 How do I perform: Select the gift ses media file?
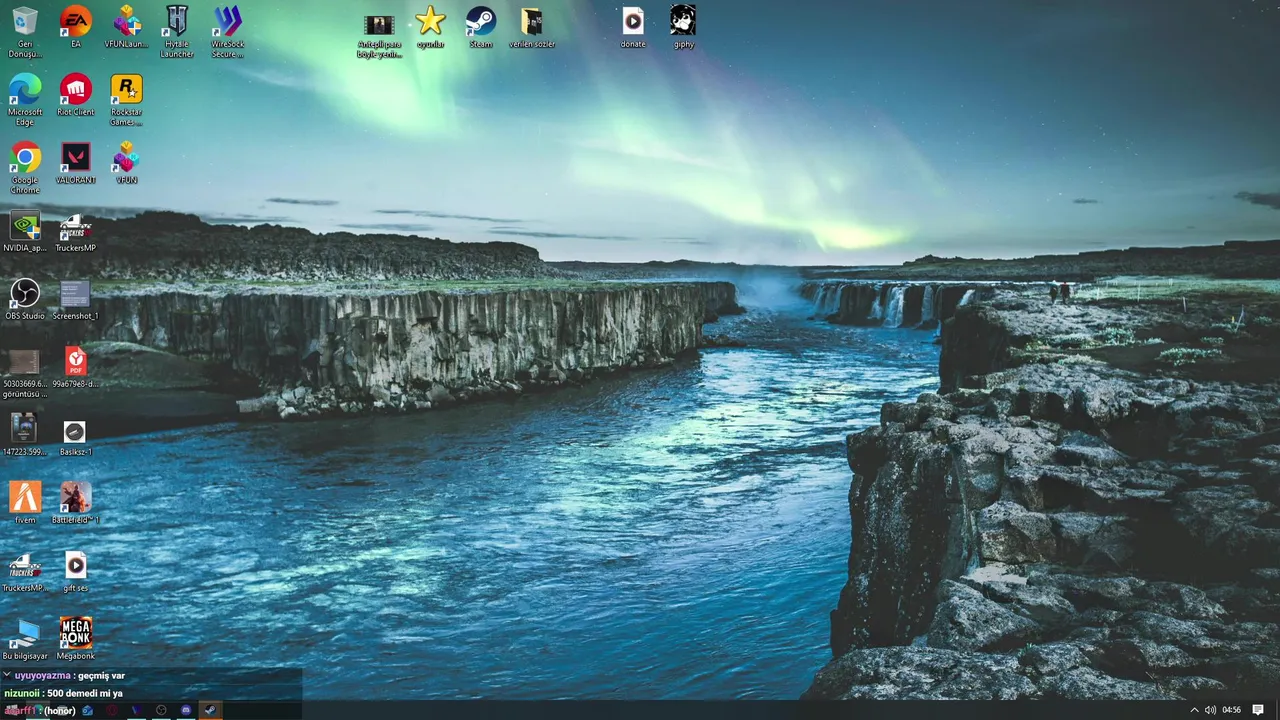(x=75, y=571)
